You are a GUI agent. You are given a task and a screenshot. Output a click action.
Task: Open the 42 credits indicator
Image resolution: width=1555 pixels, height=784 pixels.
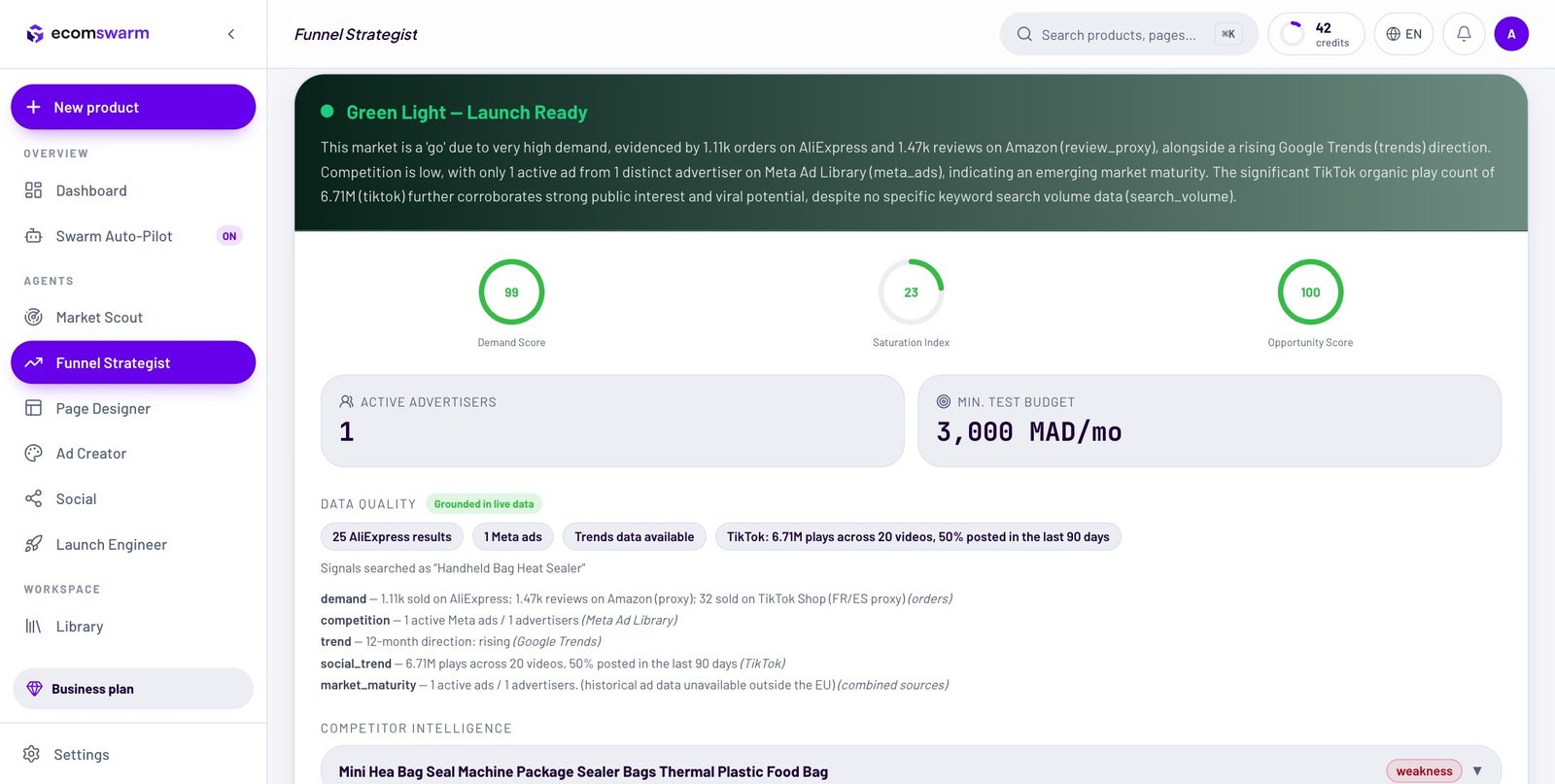point(1316,34)
